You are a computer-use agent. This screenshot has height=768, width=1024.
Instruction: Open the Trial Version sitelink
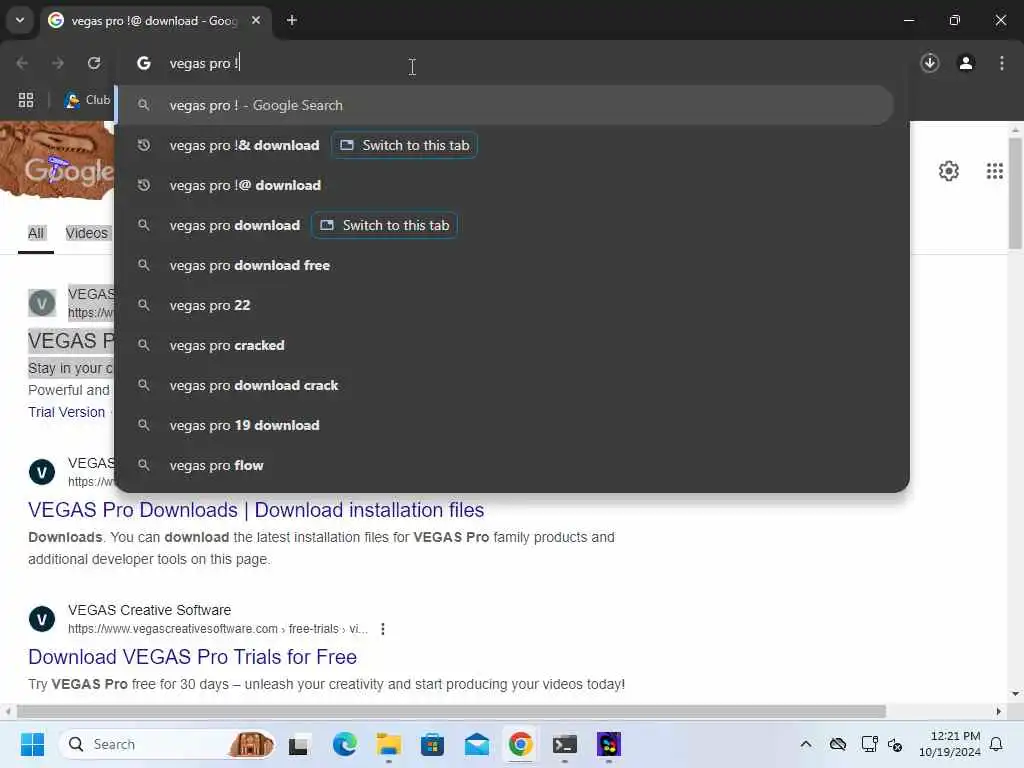tap(67, 412)
